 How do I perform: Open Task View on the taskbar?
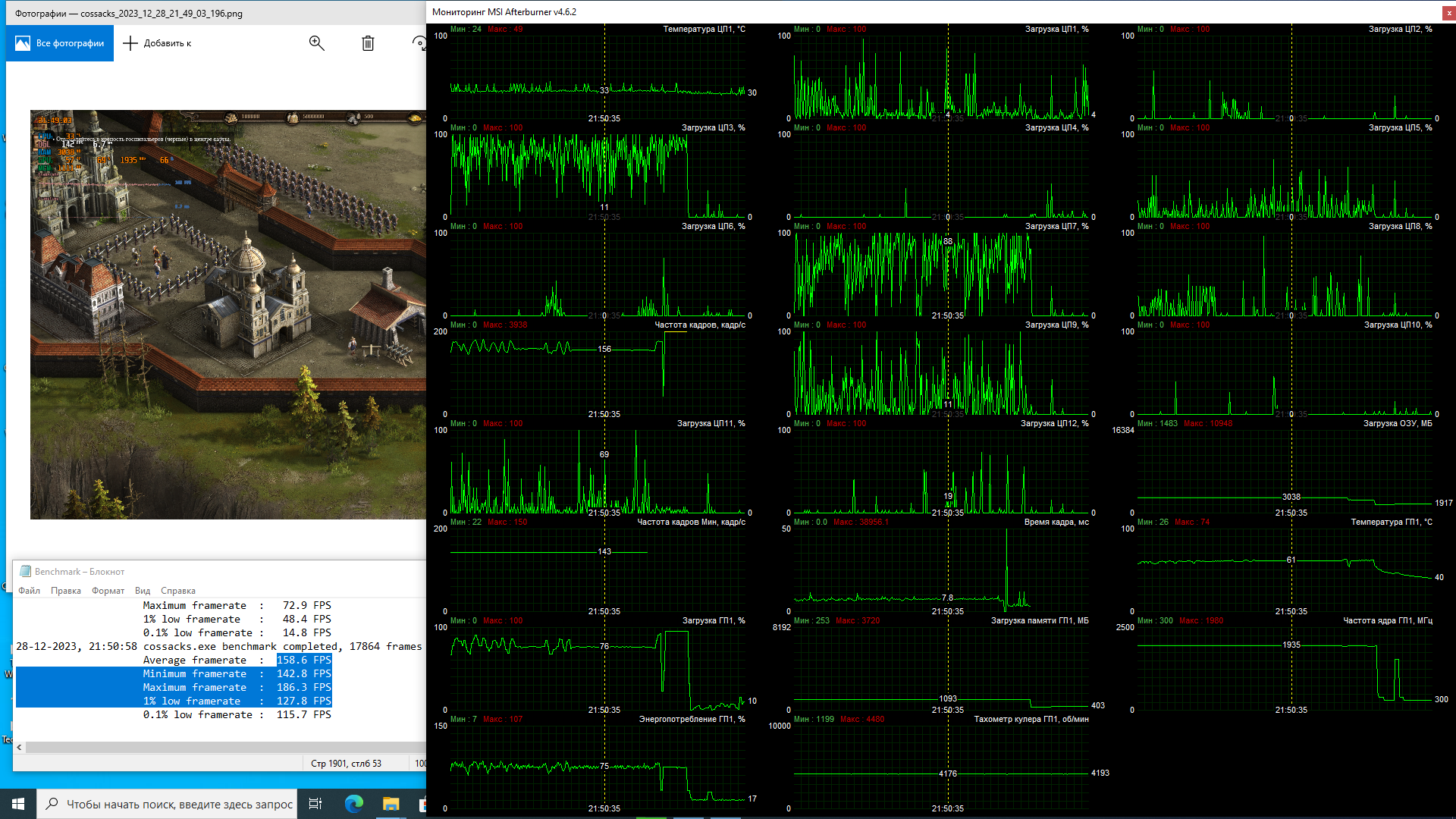tap(315, 804)
